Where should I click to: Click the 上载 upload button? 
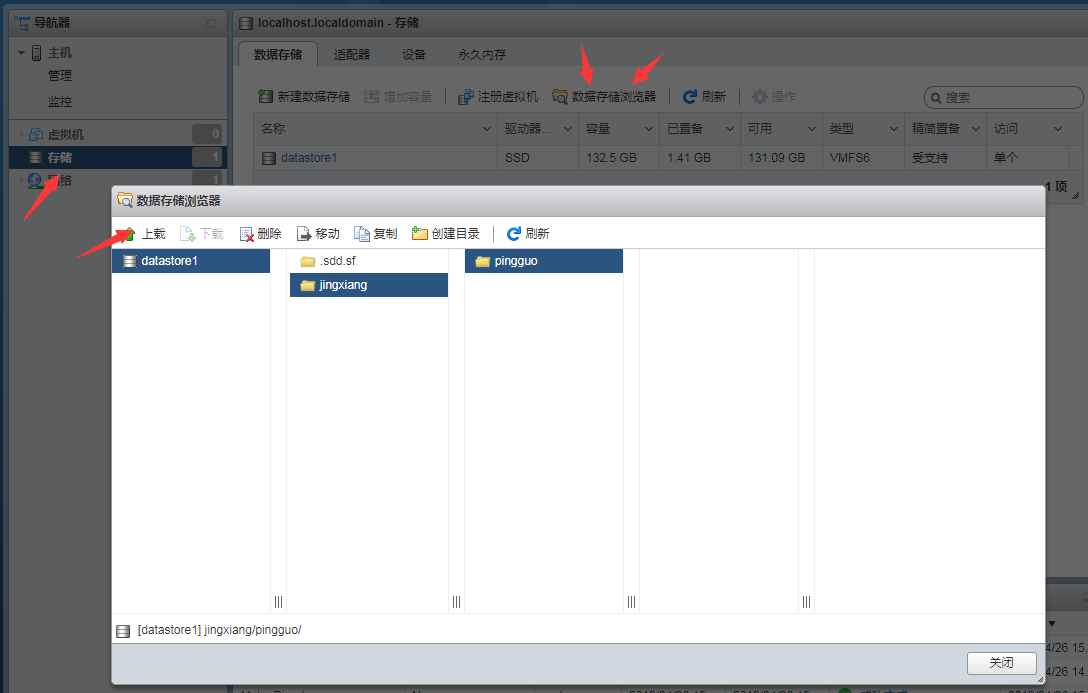[x=144, y=234]
